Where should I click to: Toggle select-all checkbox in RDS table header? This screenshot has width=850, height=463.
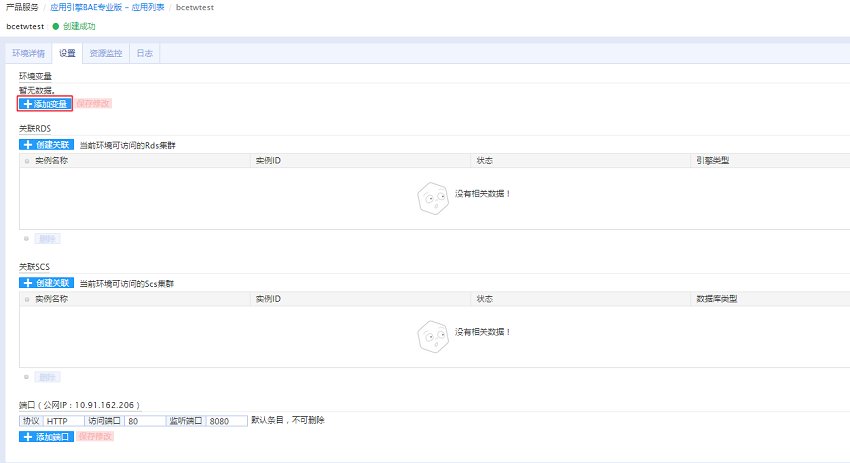pyautogui.click(x=27, y=161)
